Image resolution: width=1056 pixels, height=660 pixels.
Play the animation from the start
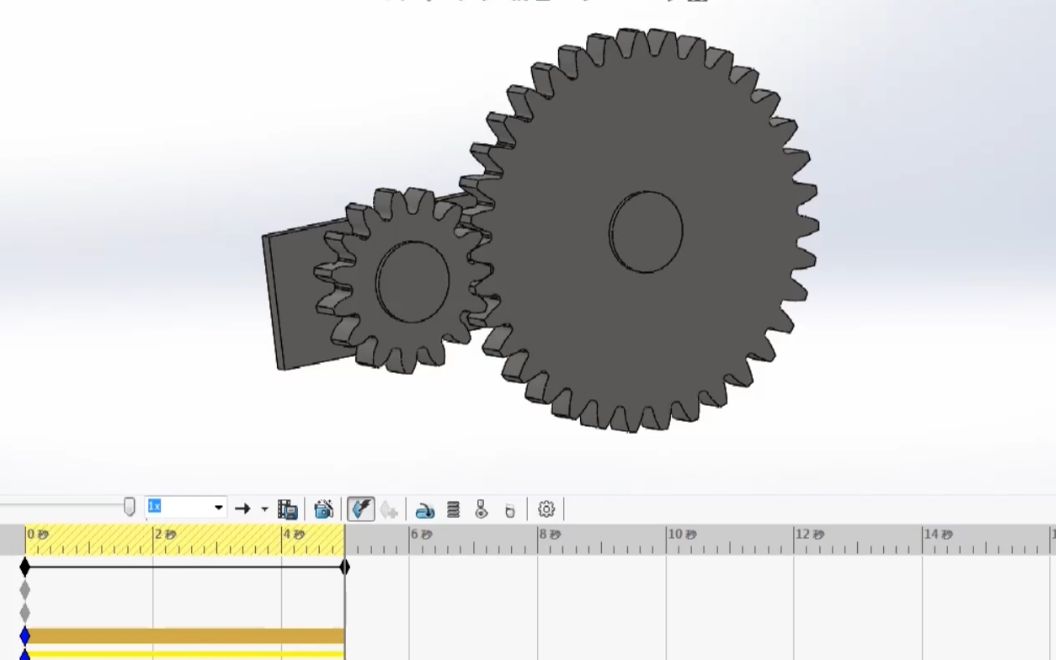click(x=391, y=508)
